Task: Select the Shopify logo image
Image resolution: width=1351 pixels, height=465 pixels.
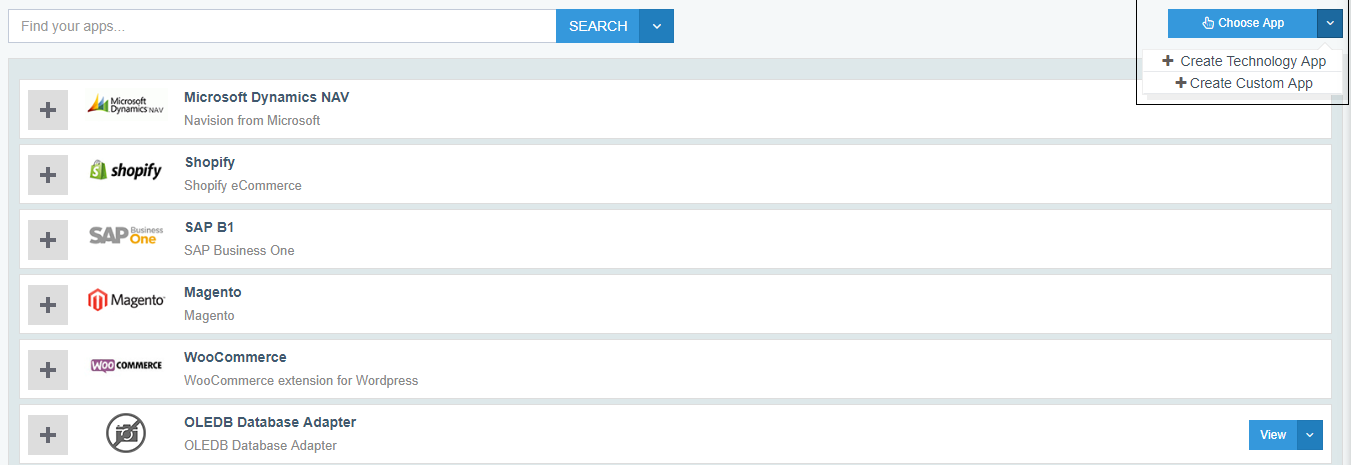Action: click(x=125, y=170)
